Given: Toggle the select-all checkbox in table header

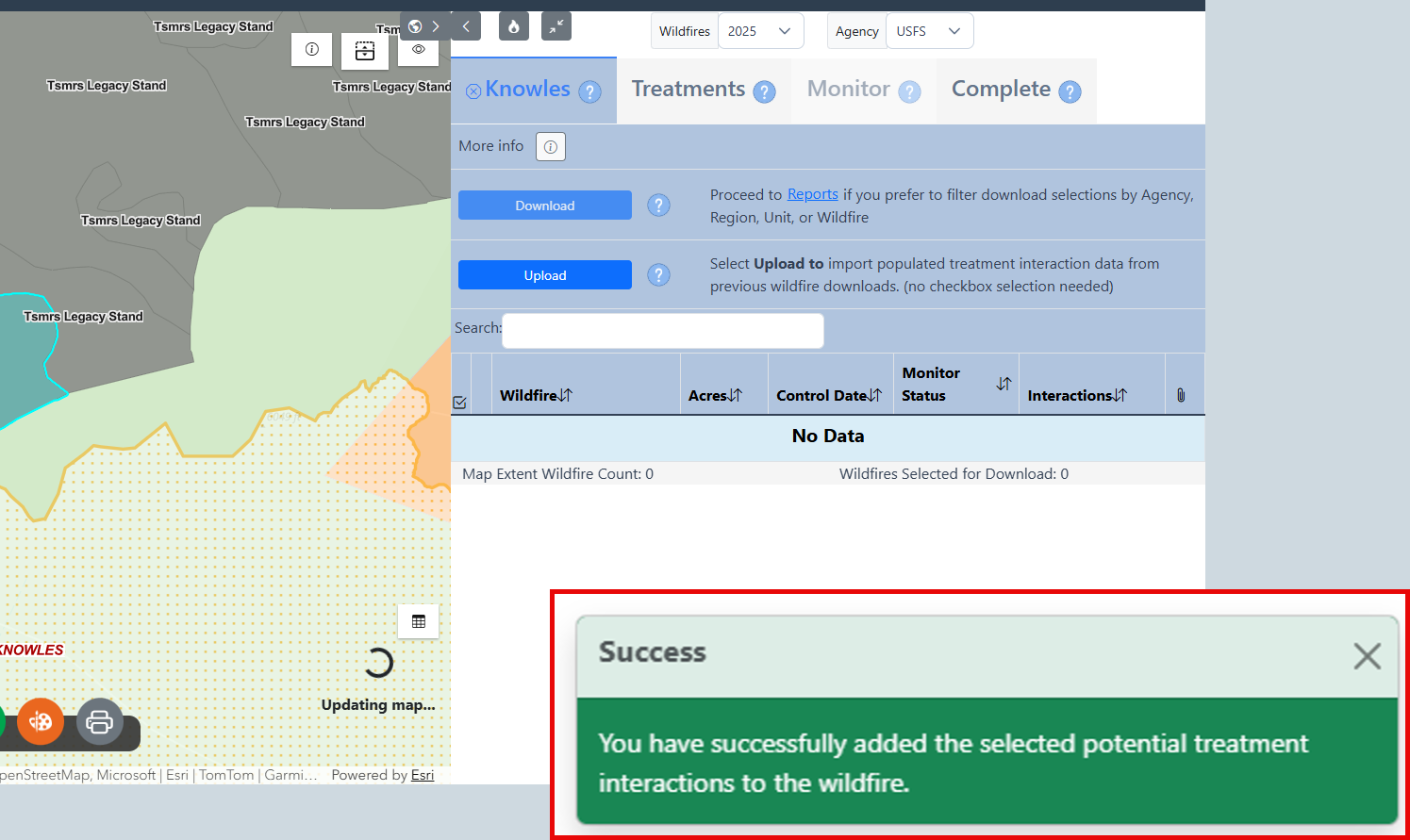Looking at the screenshot, I should (460, 403).
